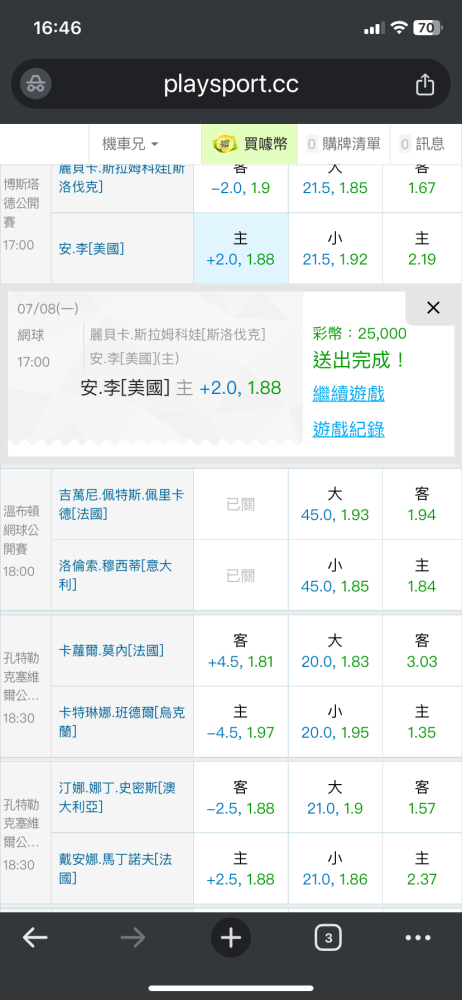Select 主 −4.5, 1.97 handicap
Screen dimensions: 462x1000
pyautogui.click(x=241, y=723)
